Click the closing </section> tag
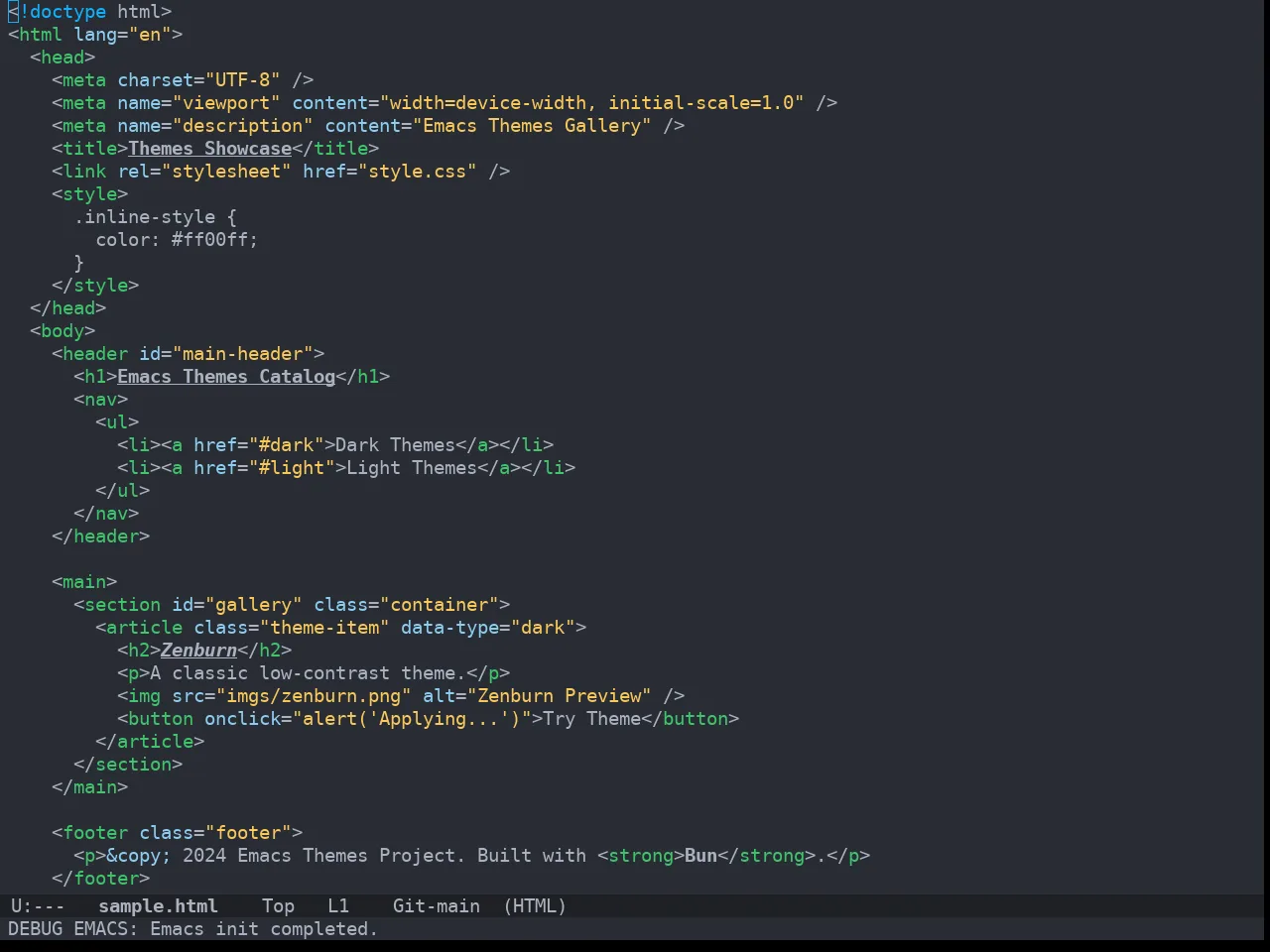 (x=128, y=765)
